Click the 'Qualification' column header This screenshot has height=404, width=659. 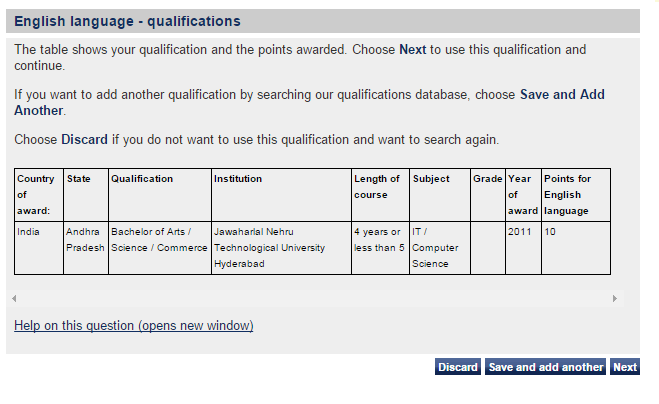tap(142, 180)
